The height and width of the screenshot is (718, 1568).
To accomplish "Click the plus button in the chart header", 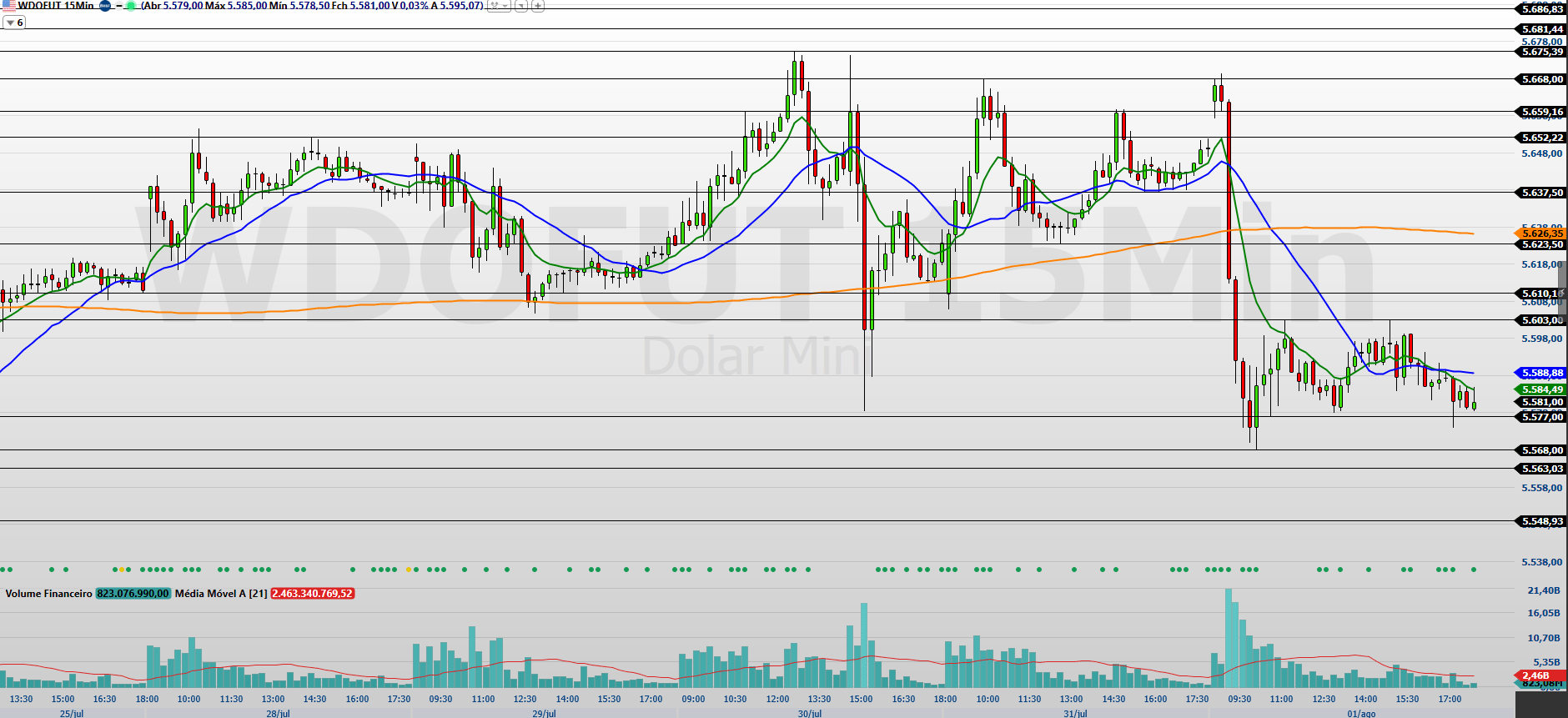I will 538,6.
